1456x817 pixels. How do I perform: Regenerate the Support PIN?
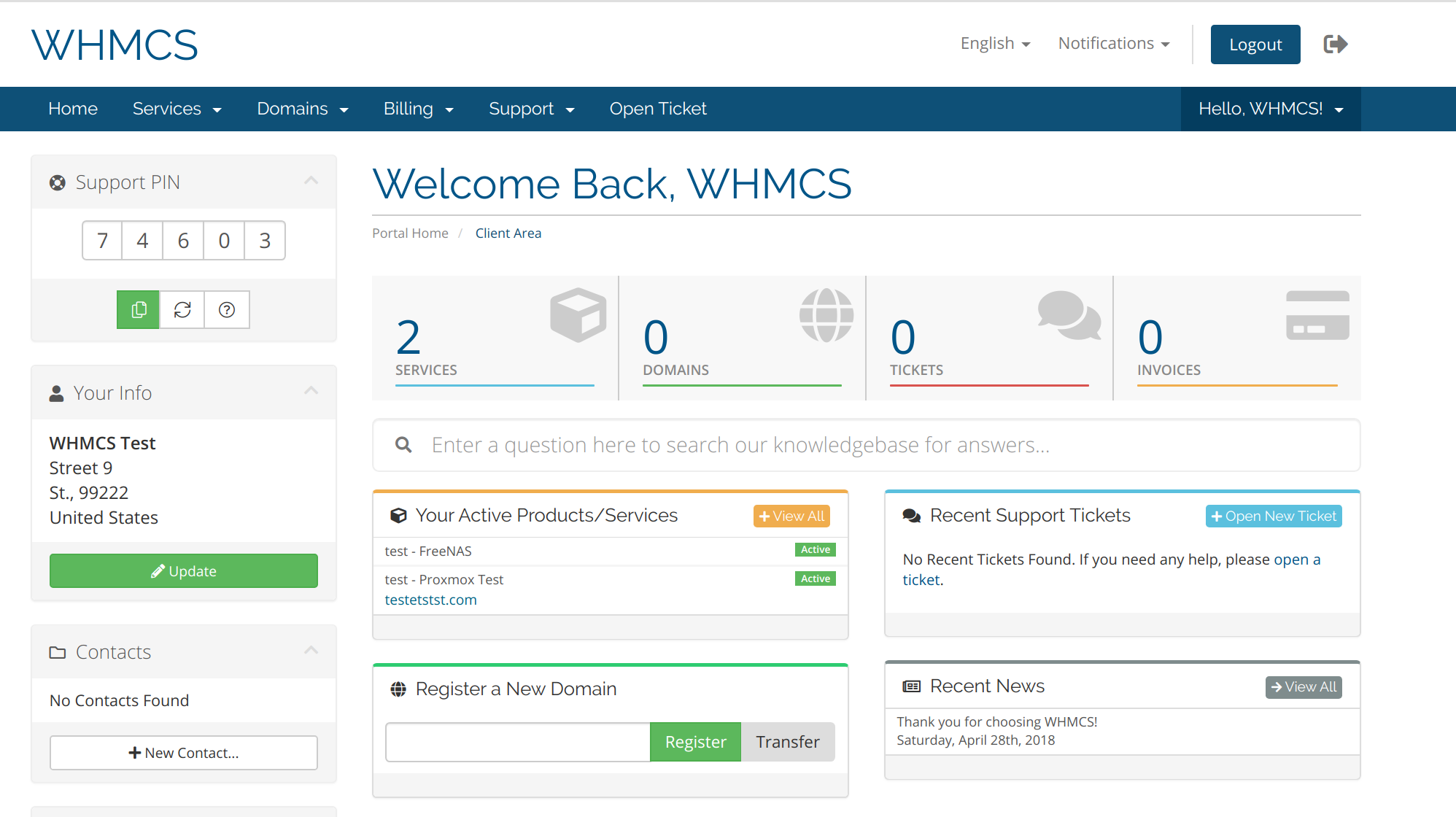point(182,309)
